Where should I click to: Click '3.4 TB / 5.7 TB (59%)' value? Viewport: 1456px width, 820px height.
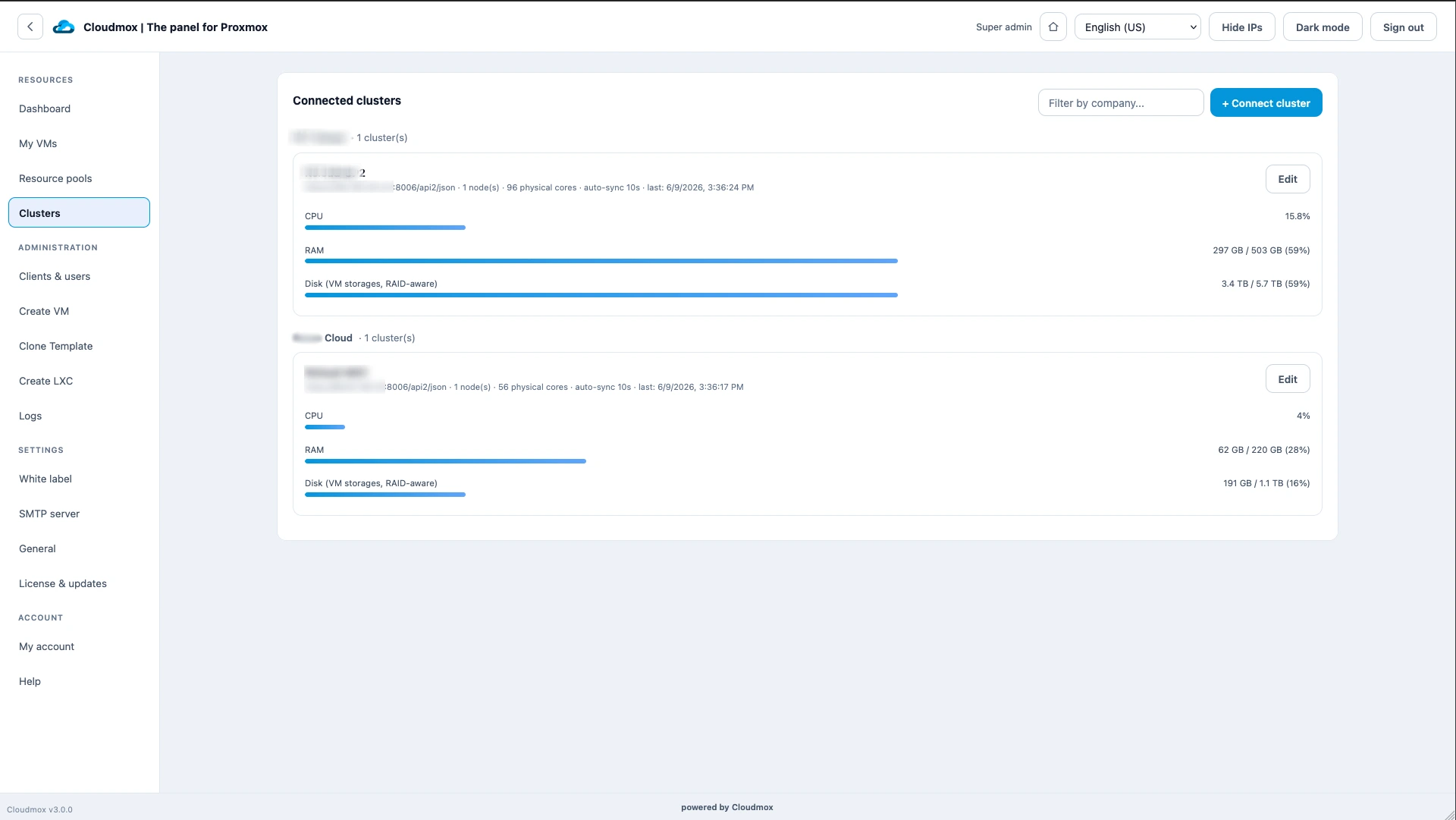coord(1266,284)
